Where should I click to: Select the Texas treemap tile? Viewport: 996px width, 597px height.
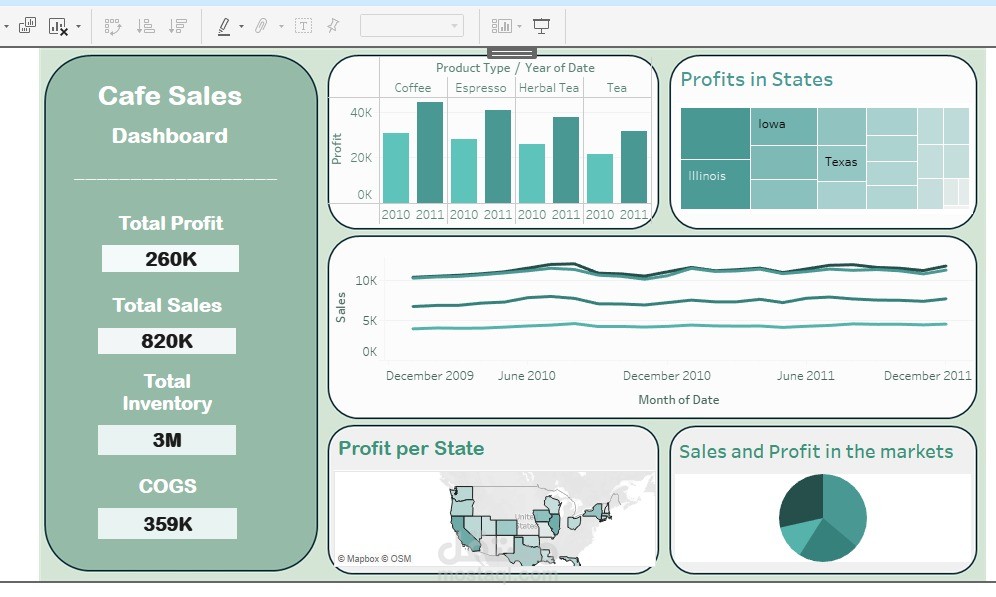[x=842, y=163]
